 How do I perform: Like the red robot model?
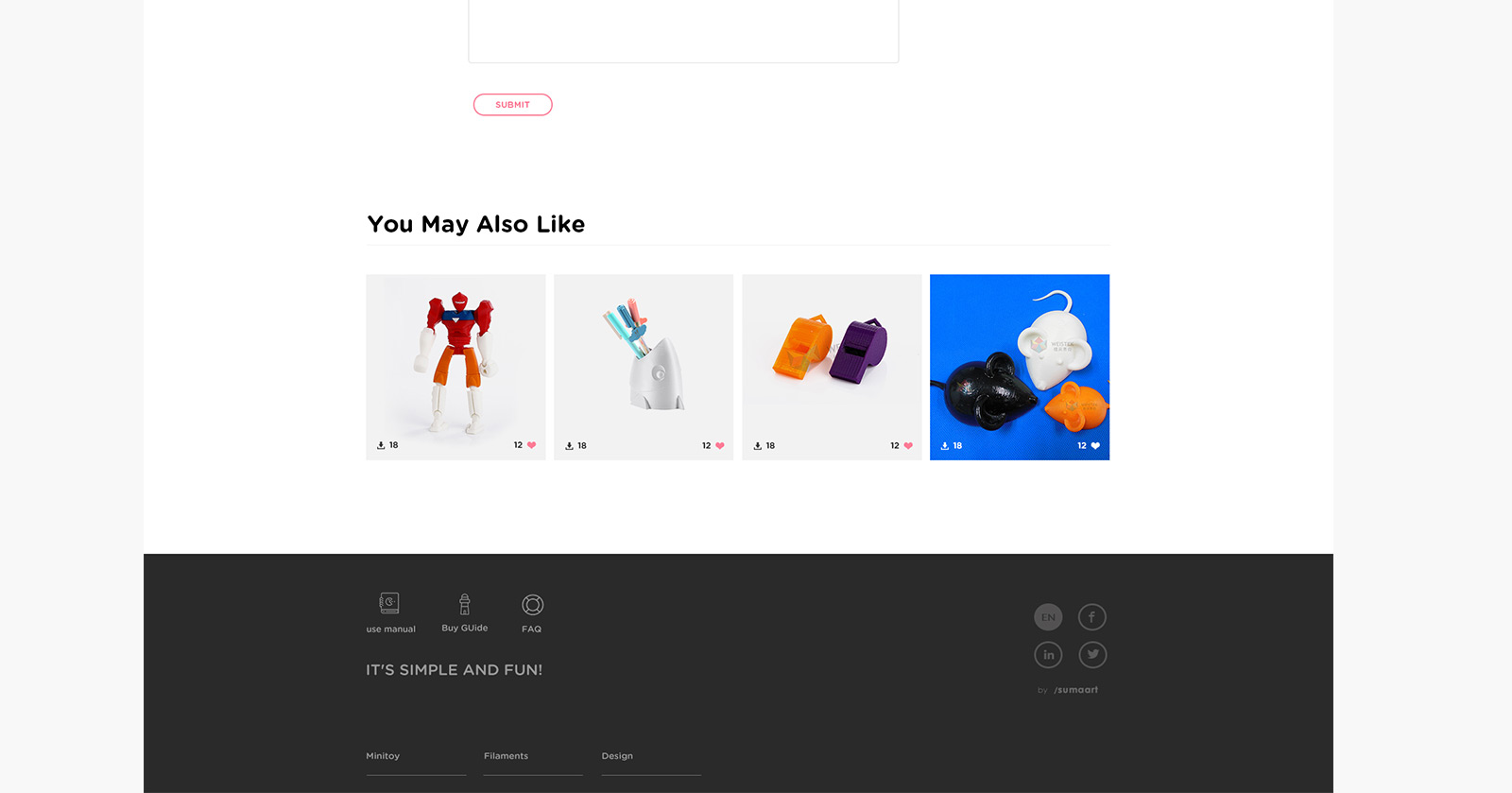531,445
